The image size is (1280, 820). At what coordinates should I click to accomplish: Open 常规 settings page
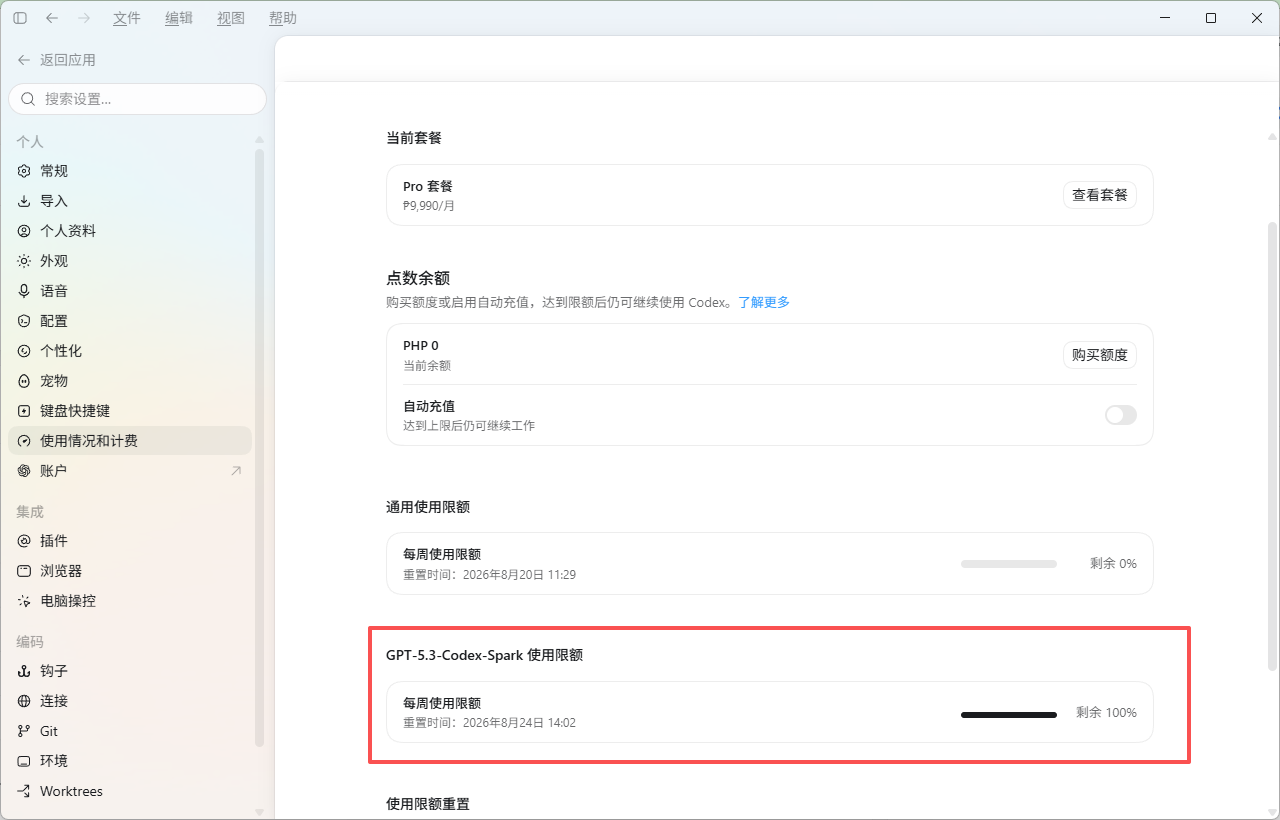[130, 171]
